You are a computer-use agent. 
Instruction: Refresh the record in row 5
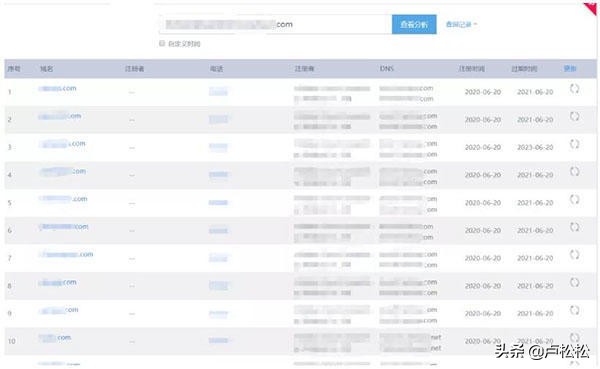point(574,199)
